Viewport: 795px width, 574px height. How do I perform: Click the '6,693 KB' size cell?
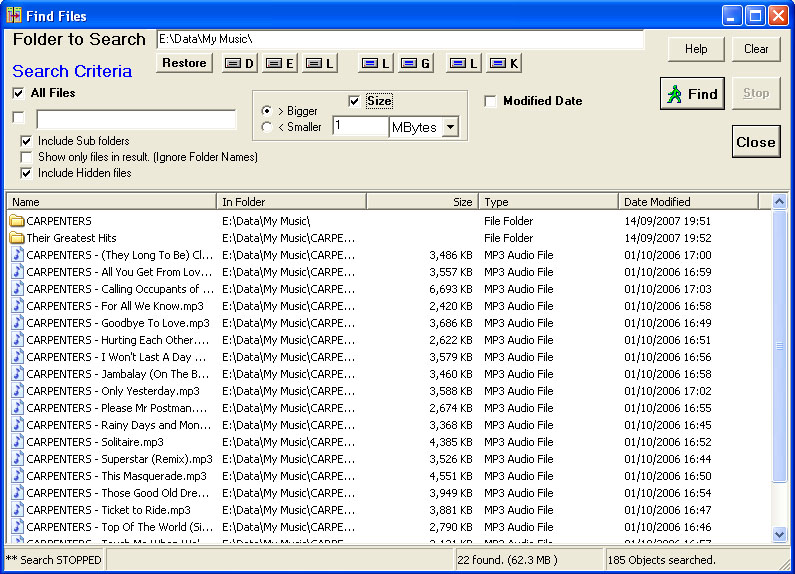[450, 289]
